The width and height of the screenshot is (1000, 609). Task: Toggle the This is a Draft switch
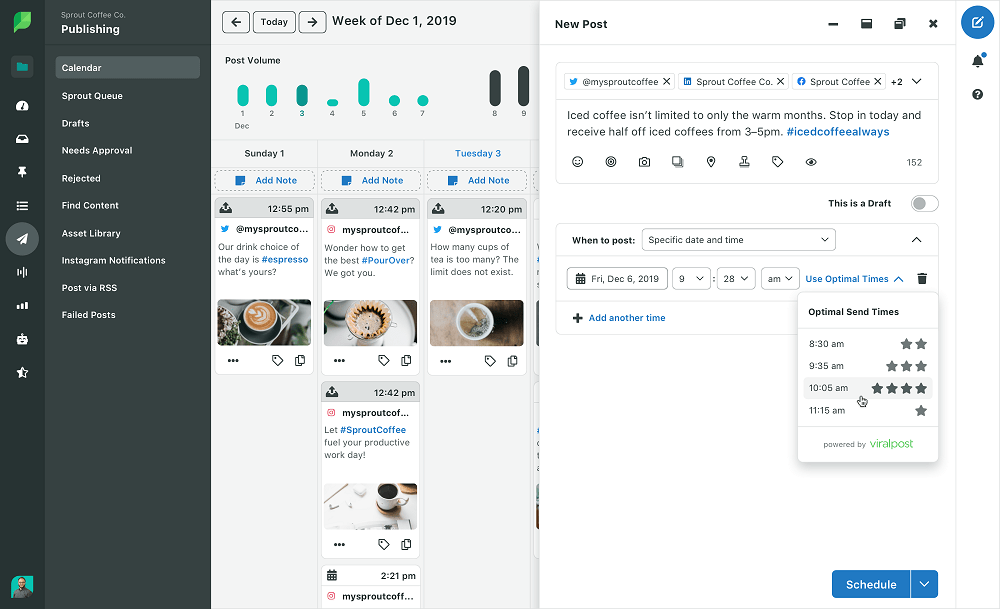tap(924, 203)
